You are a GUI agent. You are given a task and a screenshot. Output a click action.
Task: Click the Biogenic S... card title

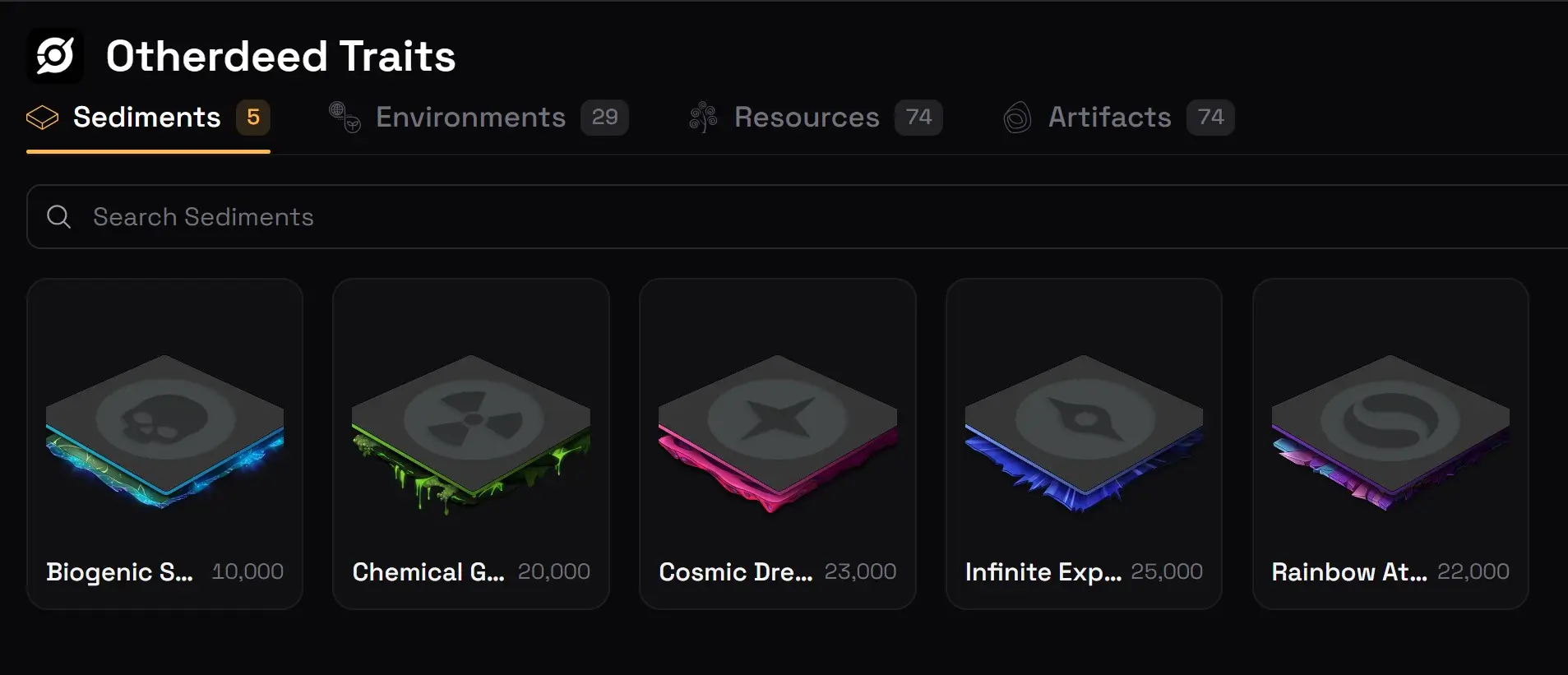(119, 572)
